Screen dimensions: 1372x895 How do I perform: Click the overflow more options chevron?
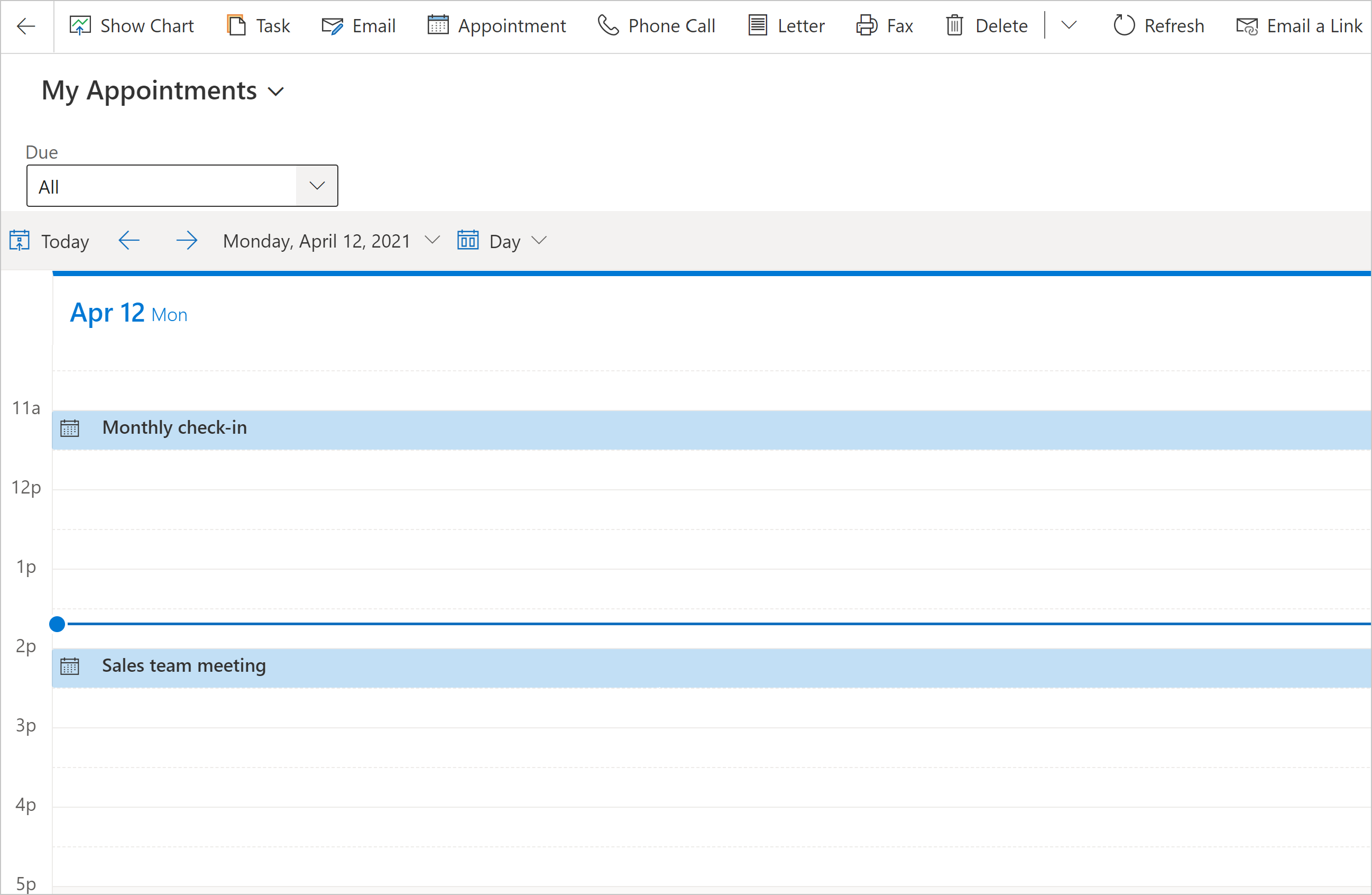[x=1069, y=24]
